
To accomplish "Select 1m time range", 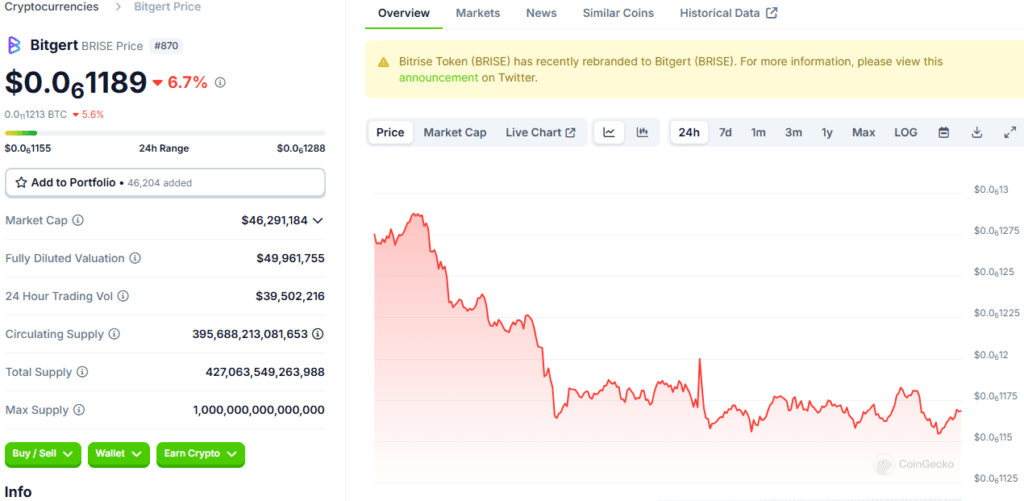I will tap(758, 133).
